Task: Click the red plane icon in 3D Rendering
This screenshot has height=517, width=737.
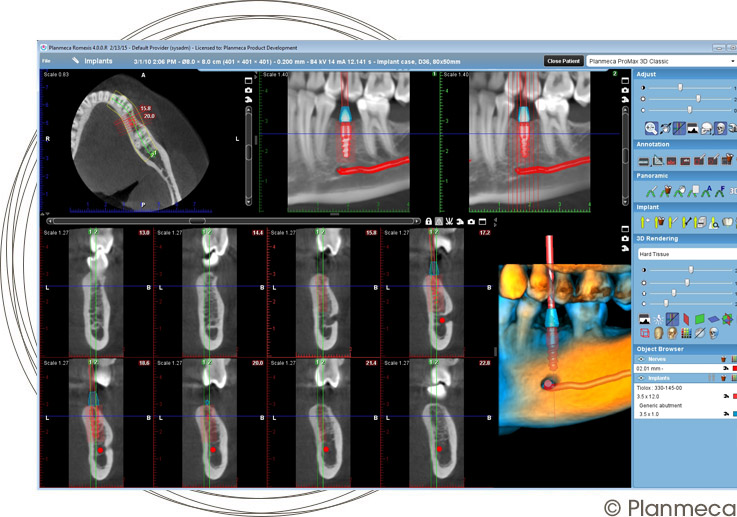Action: [686, 320]
